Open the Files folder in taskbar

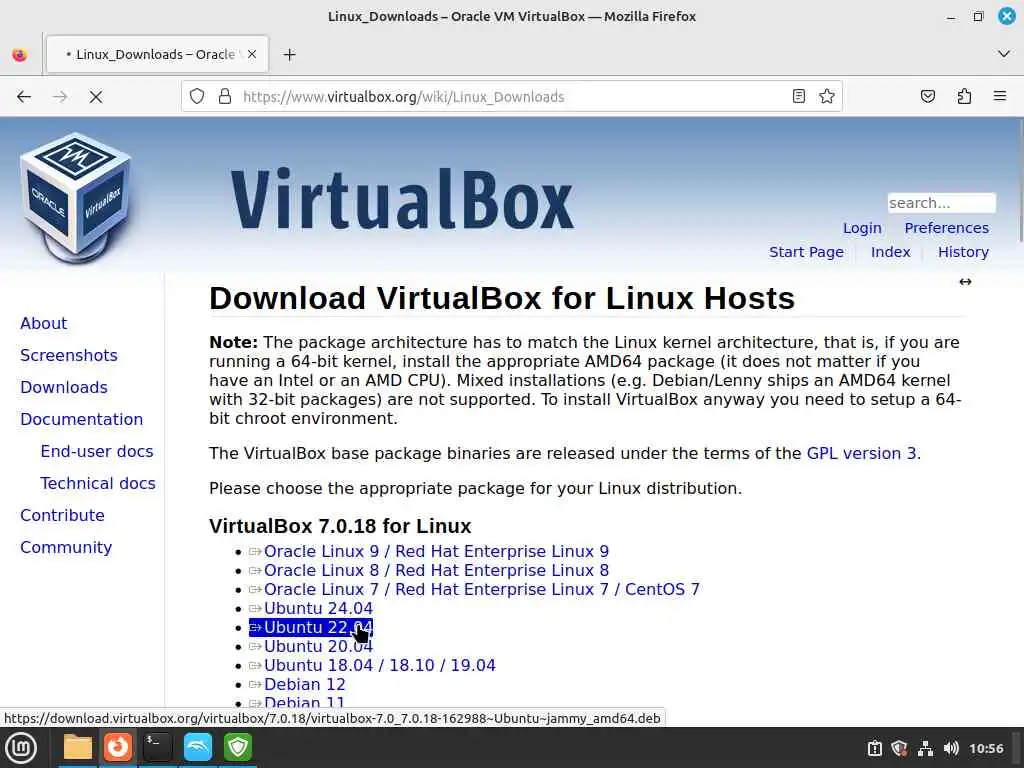click(x=78, y=748)
